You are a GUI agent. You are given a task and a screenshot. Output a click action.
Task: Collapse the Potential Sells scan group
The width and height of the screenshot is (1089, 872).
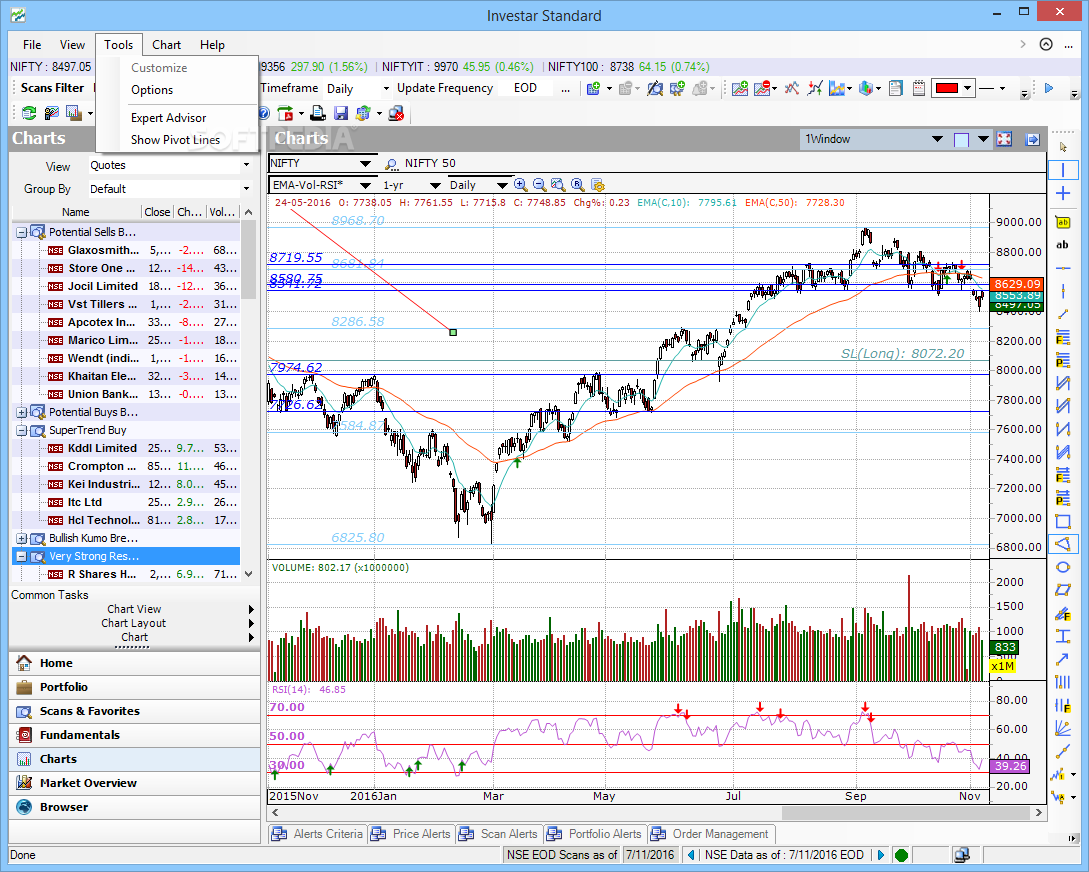[x=22, y=233]
